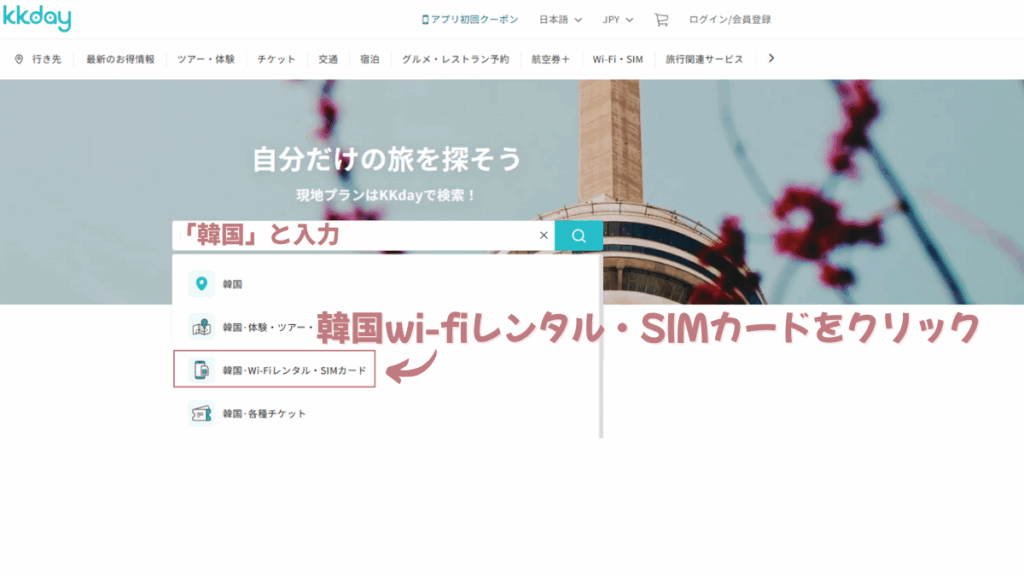Open Wi-Fi・SIM menu item

[618, 59]
